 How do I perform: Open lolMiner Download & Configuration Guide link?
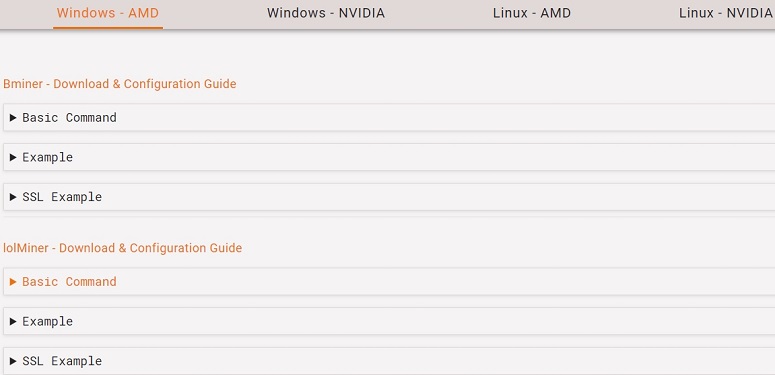click(x=123, y=248)
